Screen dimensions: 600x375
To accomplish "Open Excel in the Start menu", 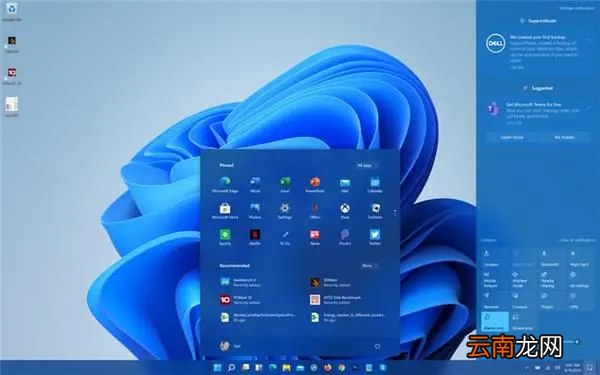I will [x=285, y=184].
